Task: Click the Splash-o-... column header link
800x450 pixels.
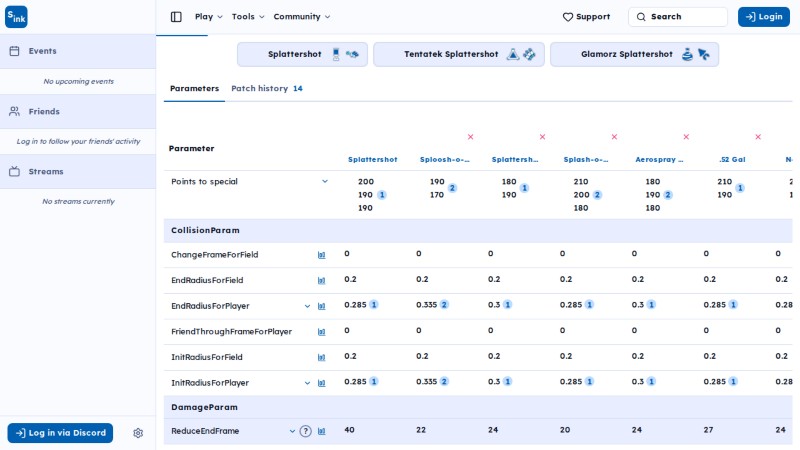Action: [x=586, y=160]
